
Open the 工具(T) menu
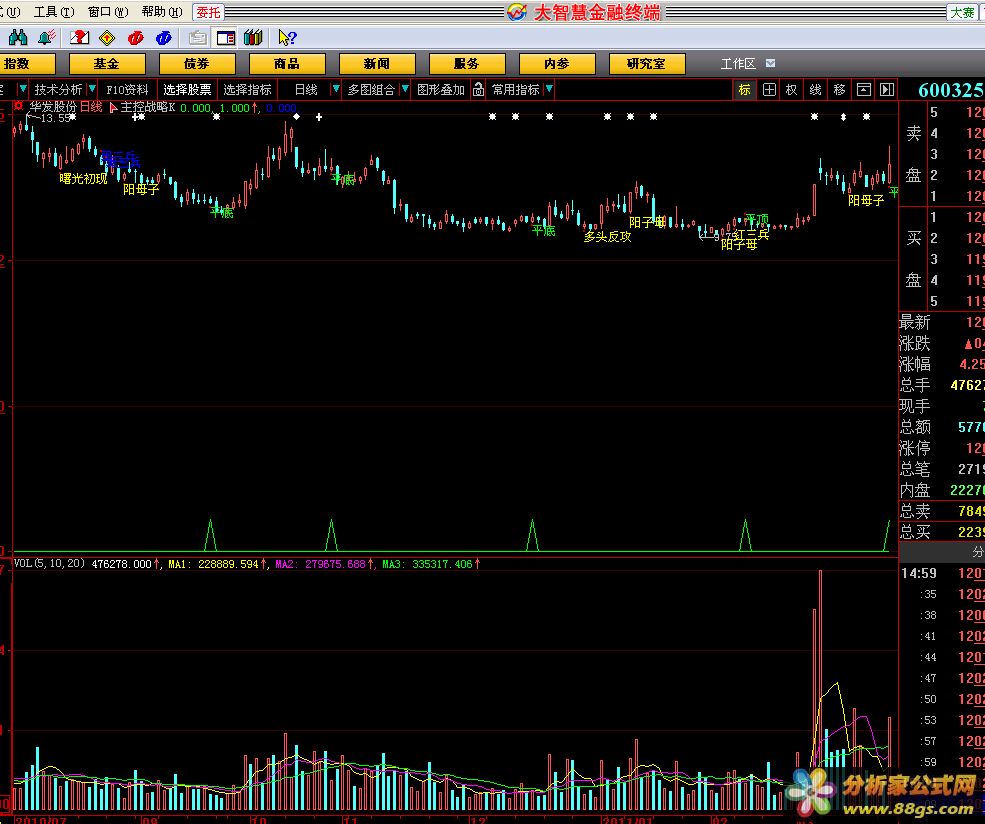point(54,12)
